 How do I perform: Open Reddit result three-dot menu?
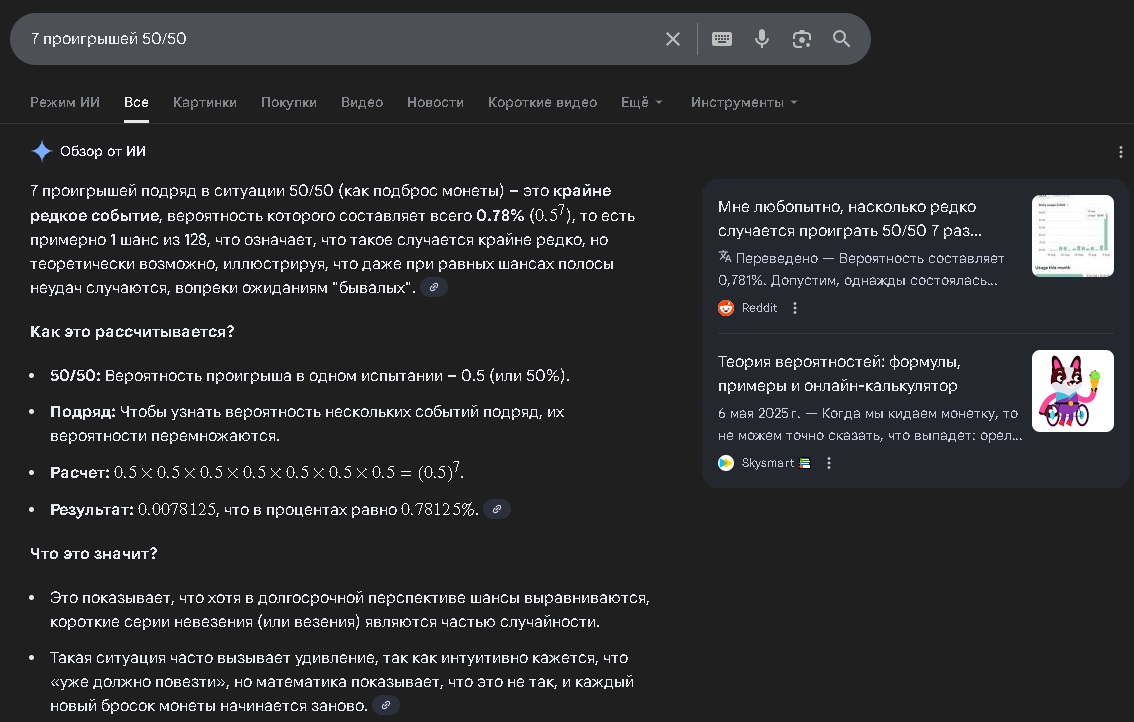[x=795, y=308]
